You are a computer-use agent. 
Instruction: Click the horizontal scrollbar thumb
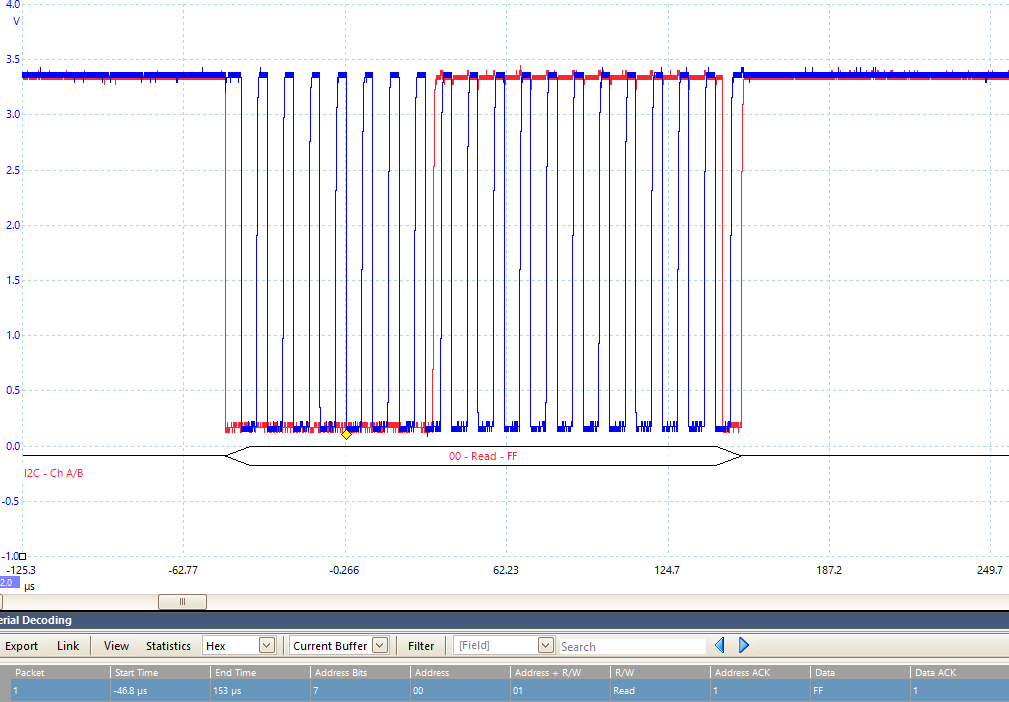click(182, 602)
